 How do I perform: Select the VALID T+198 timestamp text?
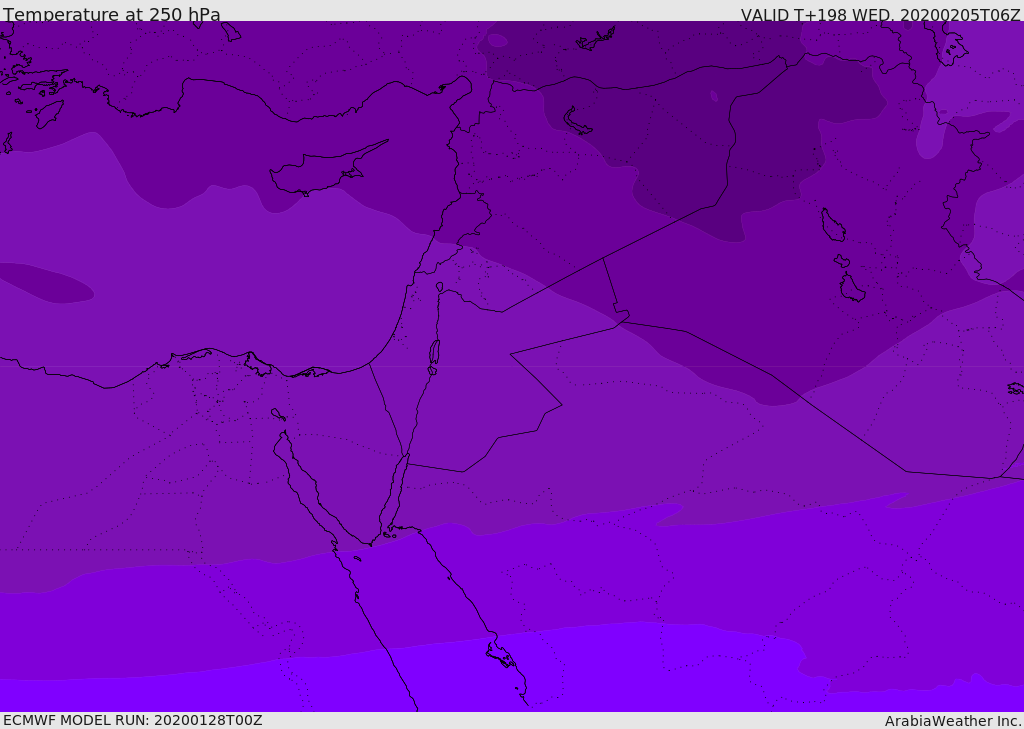880,15
